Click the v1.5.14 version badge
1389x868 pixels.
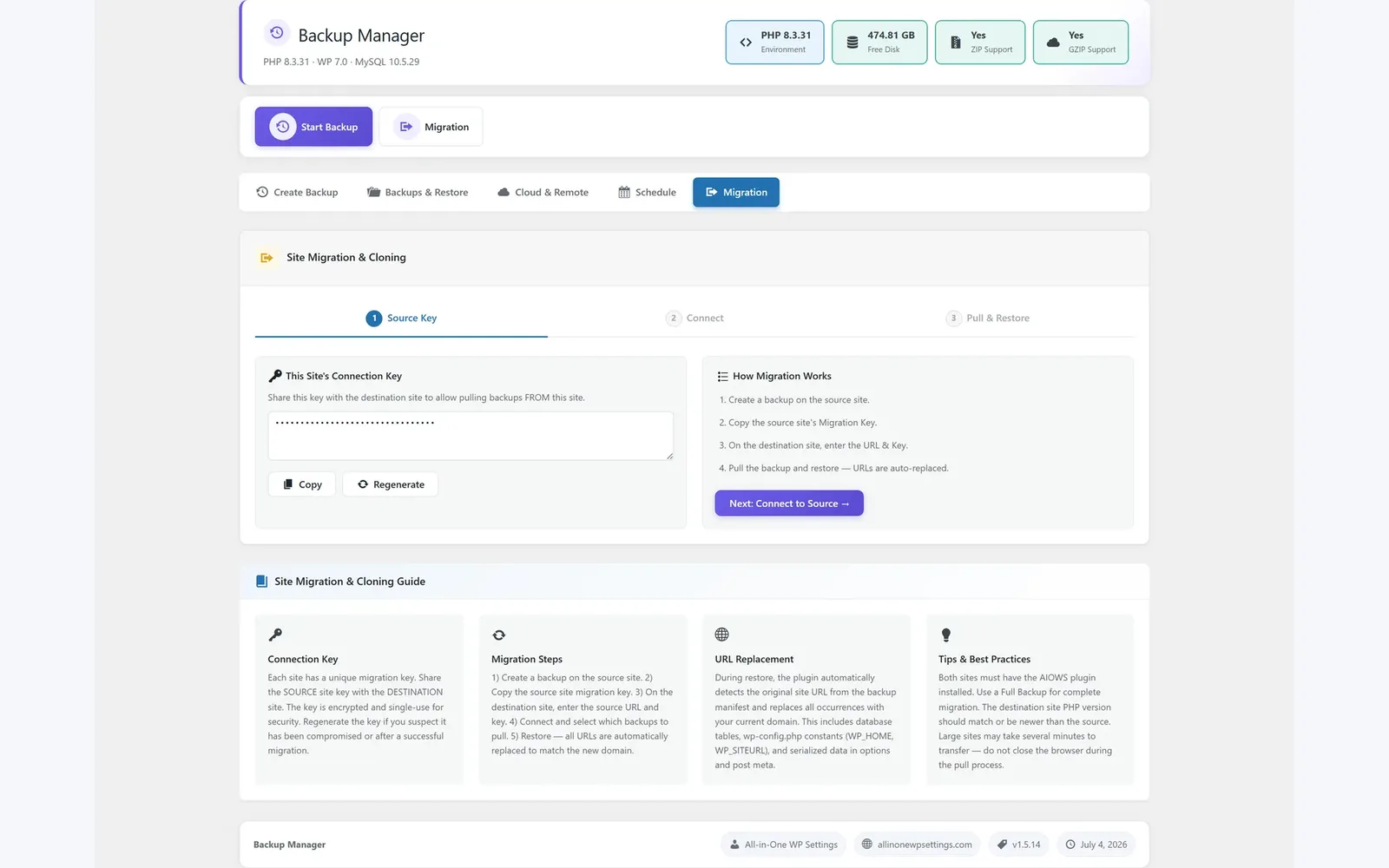(x=1018, y=845)
